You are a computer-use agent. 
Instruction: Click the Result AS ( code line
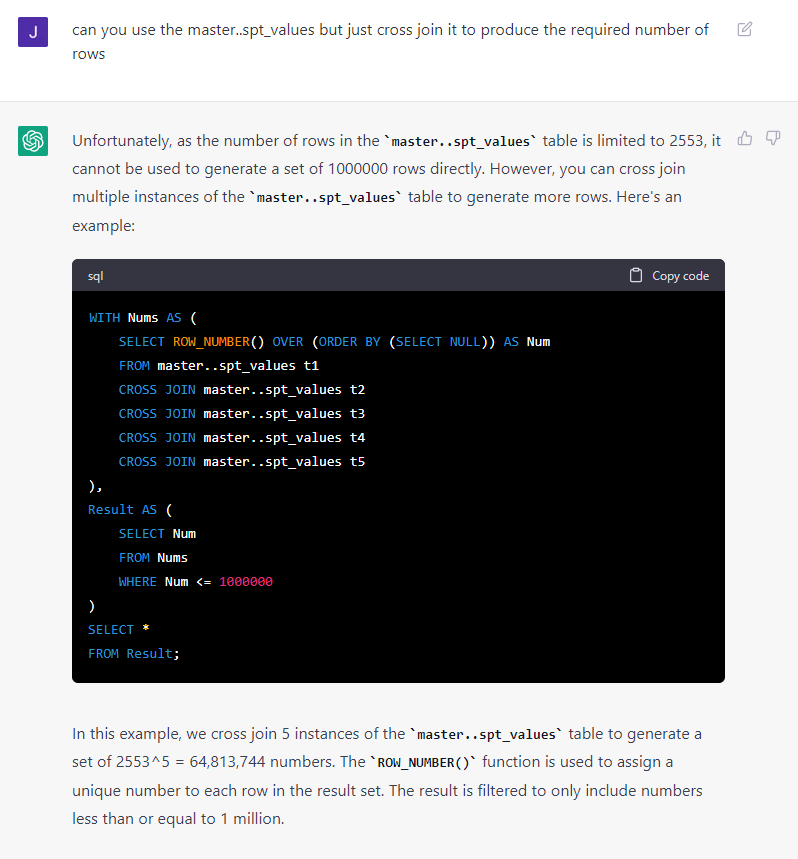click(x=130, y=510)
